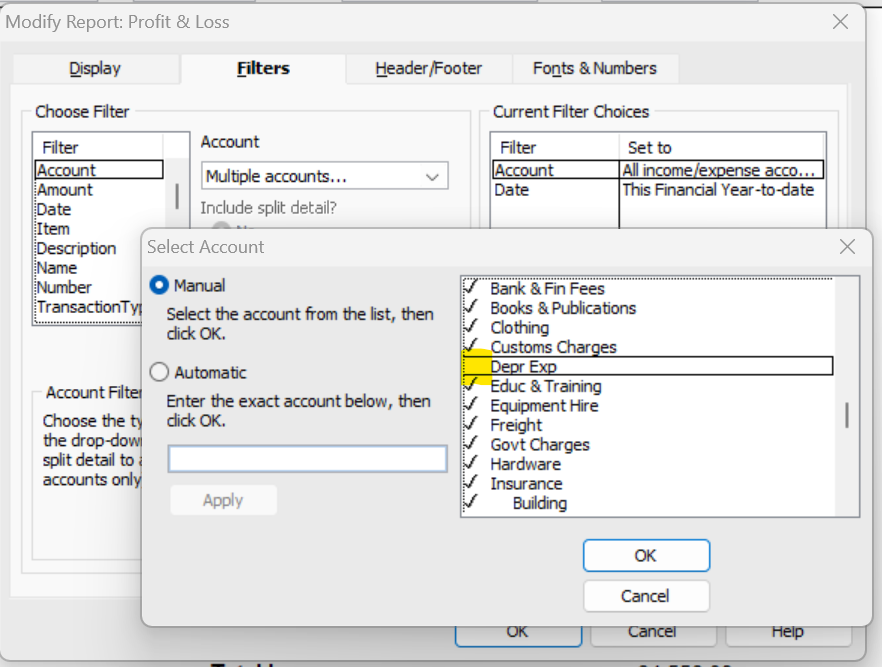The height and width of the screenshot is (667, 882).
Task: Click 'This Financial Year-to-date' value
Action: pos(718,190)
